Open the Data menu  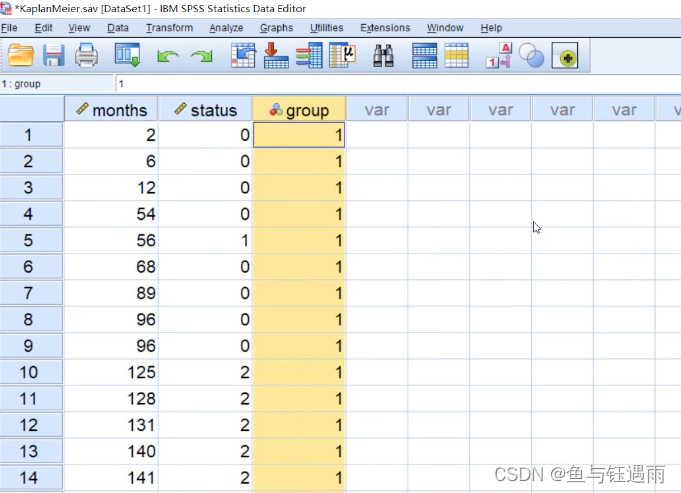point(118,28)
